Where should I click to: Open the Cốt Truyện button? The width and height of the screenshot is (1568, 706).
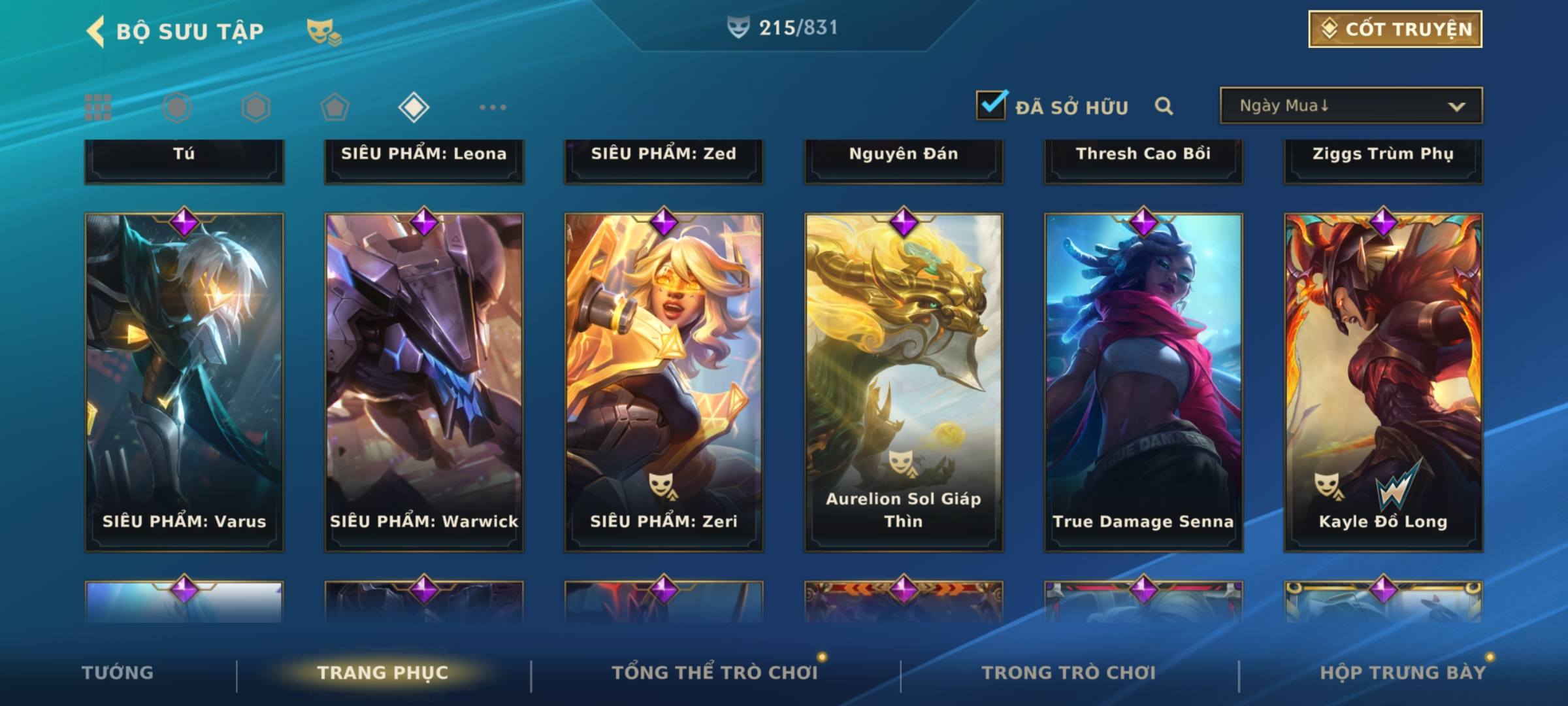click(x=1395, y=29)
